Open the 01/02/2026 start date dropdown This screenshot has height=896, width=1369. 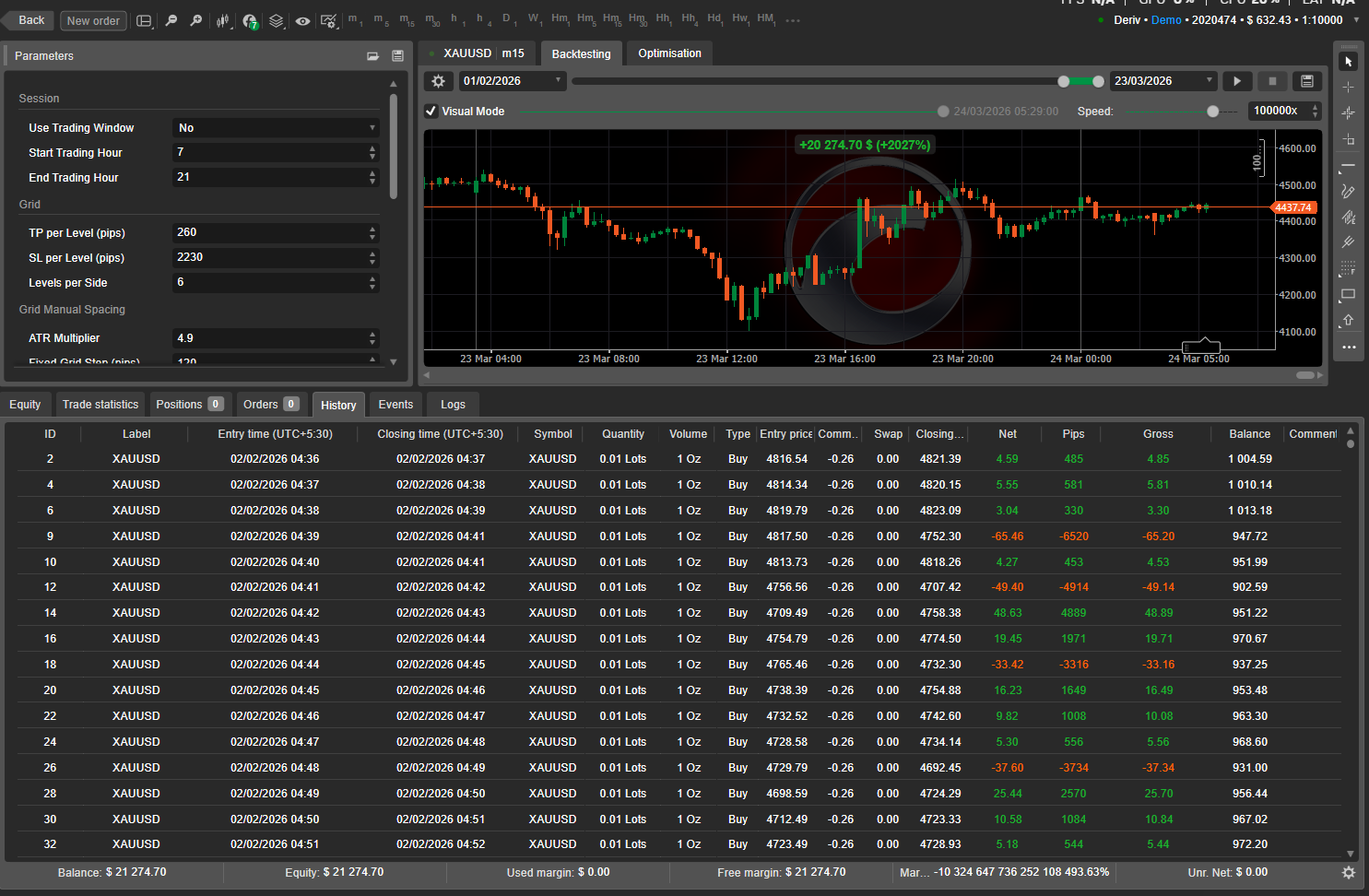tap(512, 81)
